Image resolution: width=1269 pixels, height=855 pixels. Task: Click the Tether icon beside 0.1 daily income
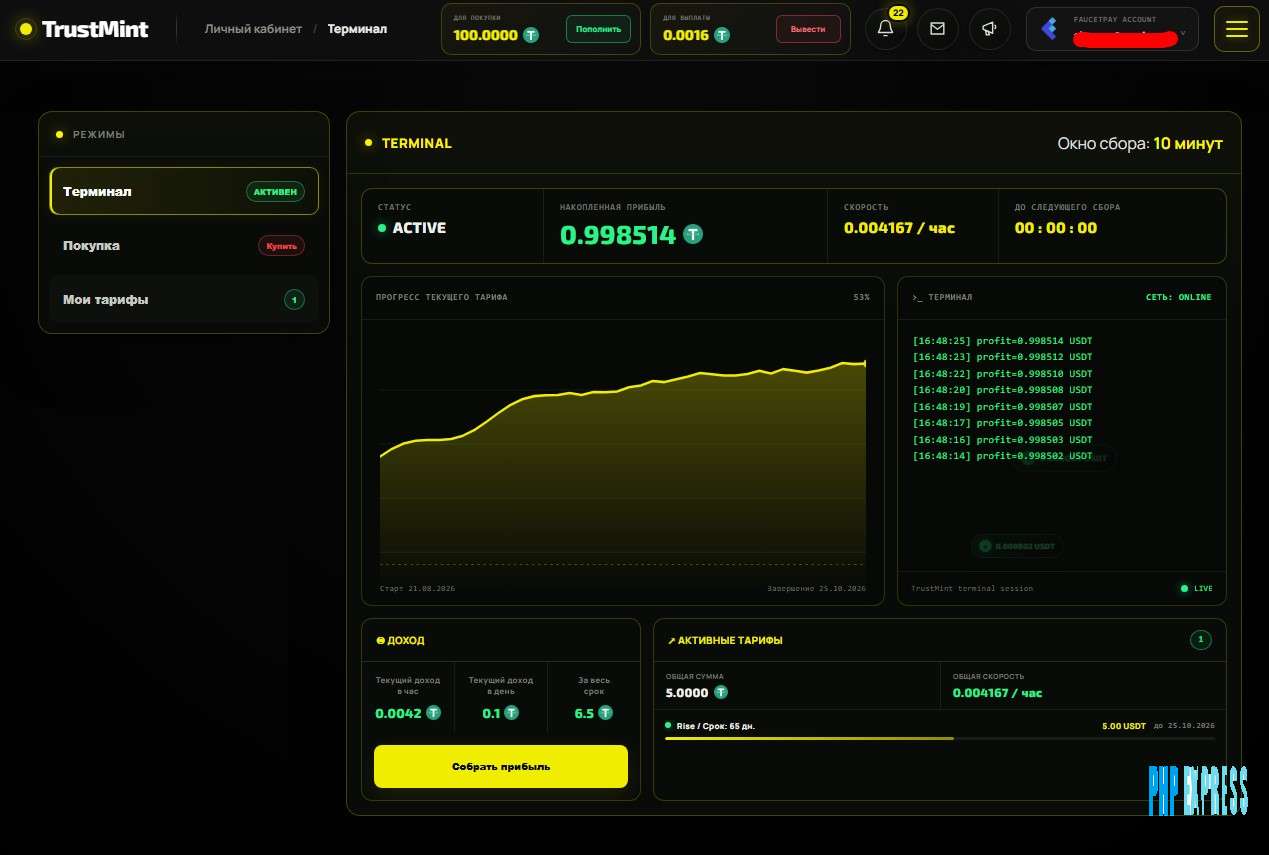pyautogui.click(x=511, y=713)
